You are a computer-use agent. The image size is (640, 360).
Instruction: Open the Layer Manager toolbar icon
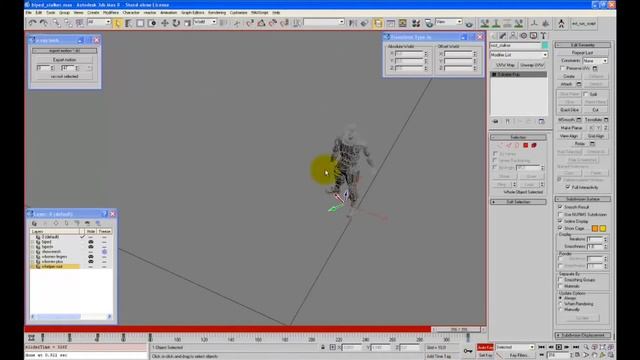coord(378,23)
